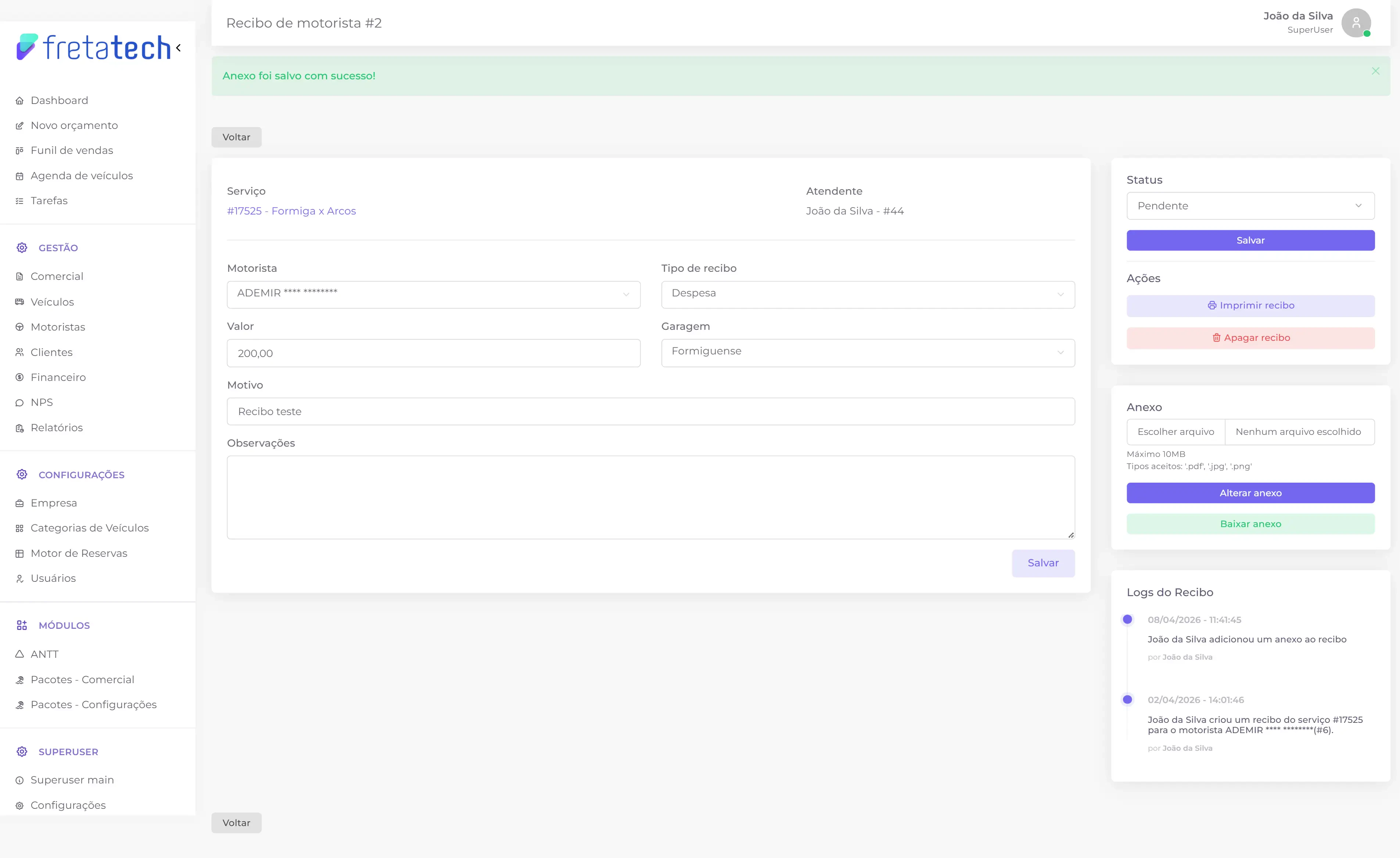Click the Funil de vendas kanban icon

click(19, 151)
